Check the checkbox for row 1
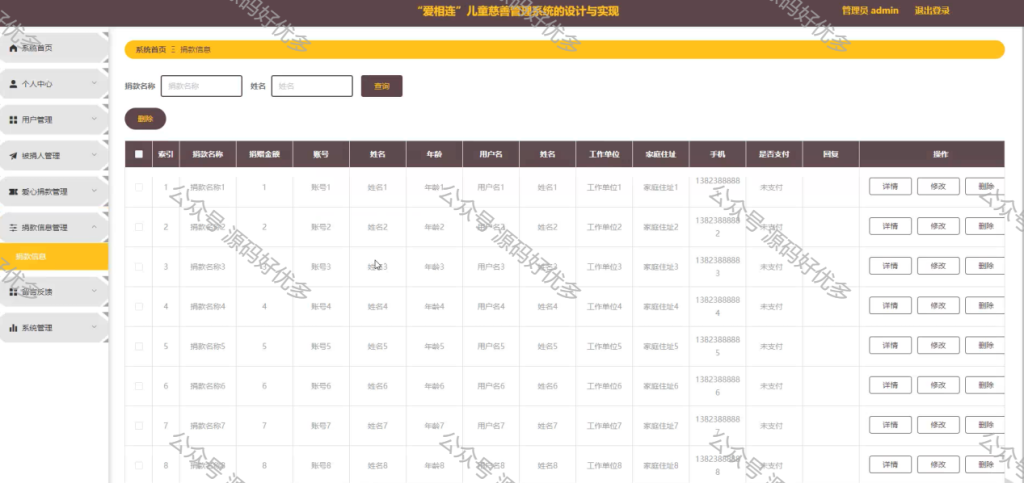Viewport: 1024px width, 483px height. coord(138,187)
